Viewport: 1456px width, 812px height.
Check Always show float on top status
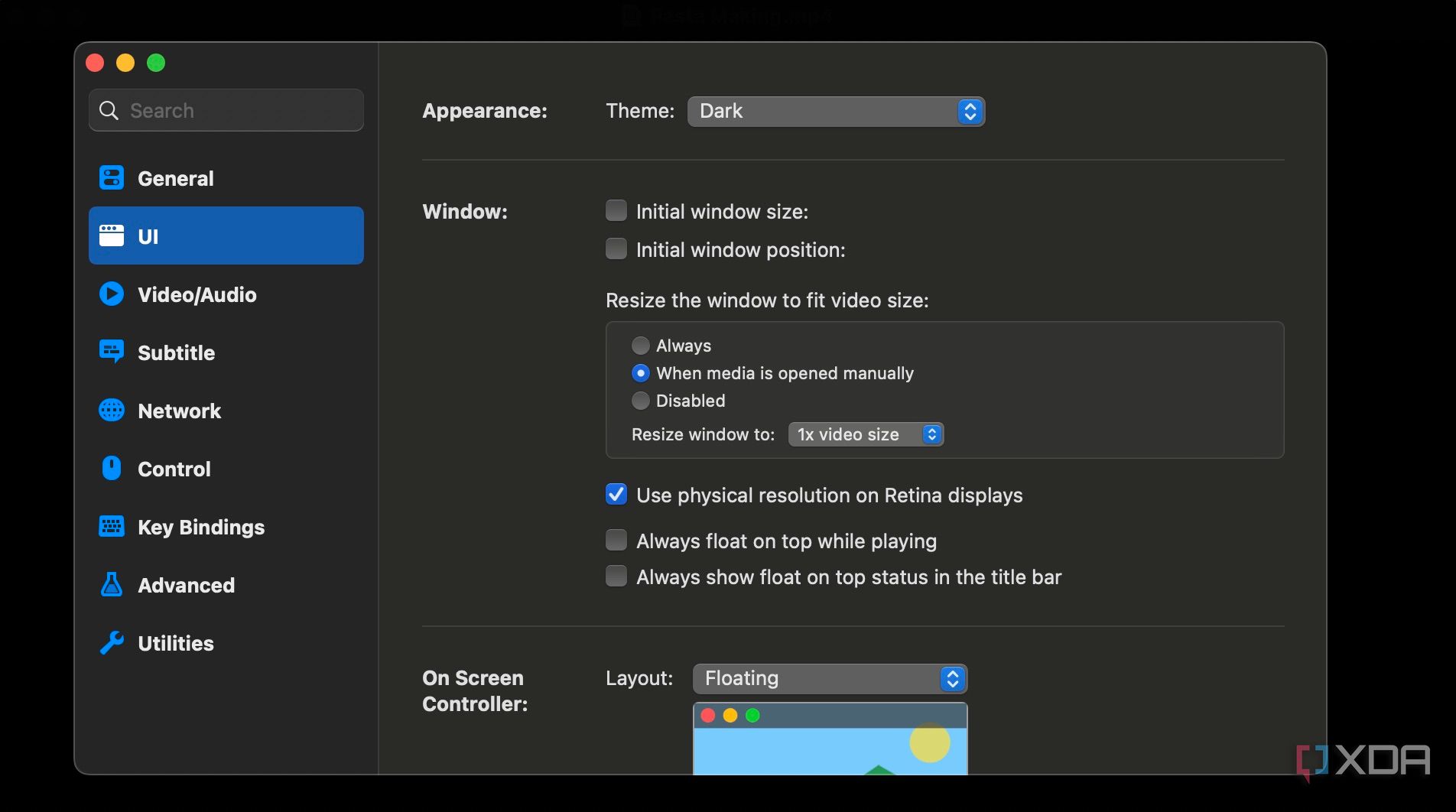[x=616, y=576]
